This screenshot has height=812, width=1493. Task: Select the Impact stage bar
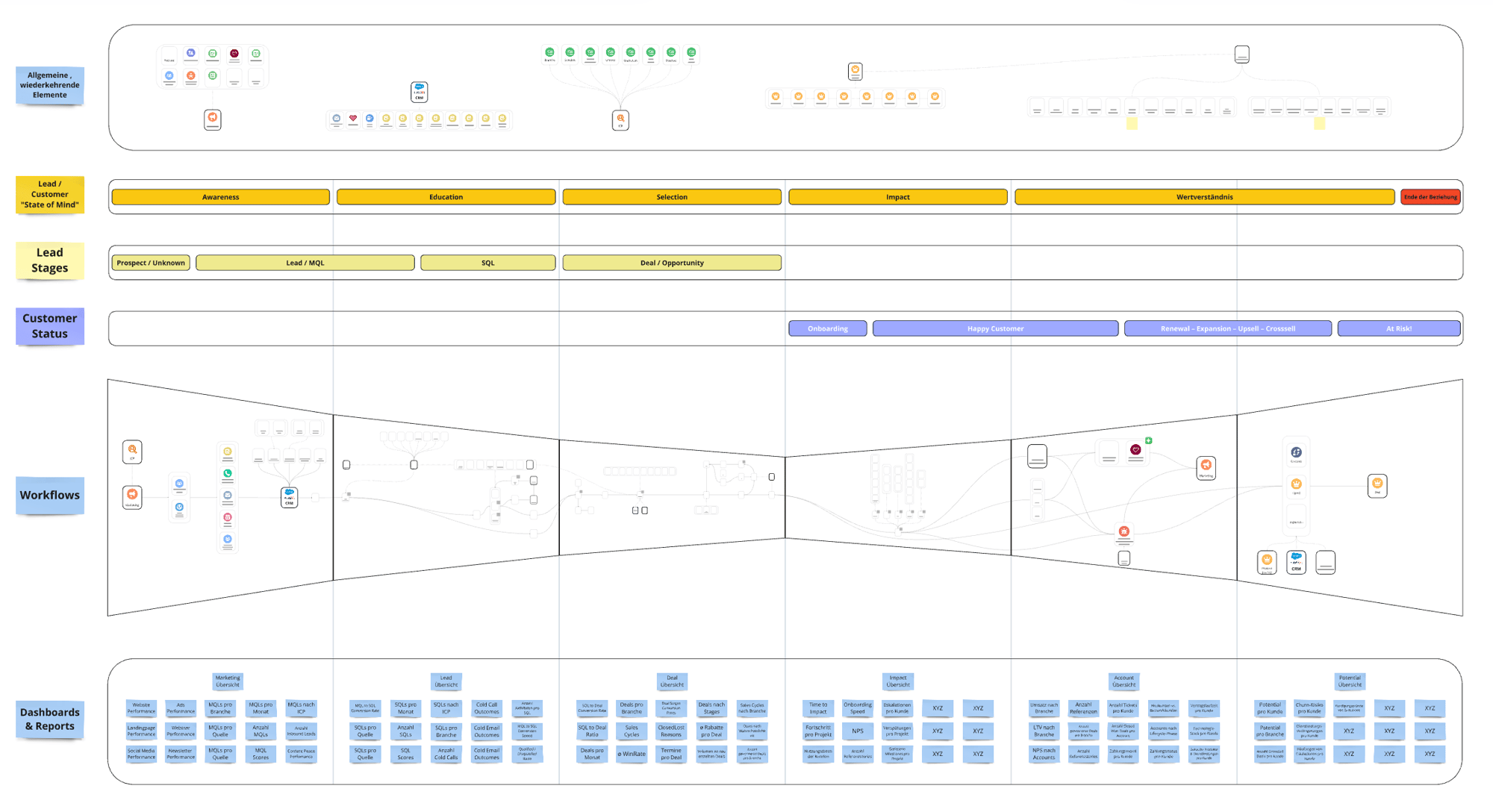[898, 197]
